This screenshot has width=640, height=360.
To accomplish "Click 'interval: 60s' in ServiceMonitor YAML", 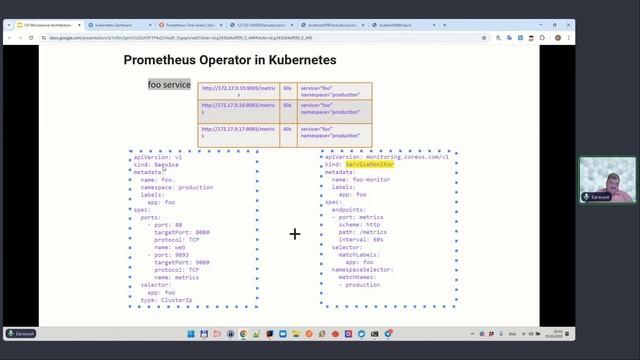I will [361, 240].
